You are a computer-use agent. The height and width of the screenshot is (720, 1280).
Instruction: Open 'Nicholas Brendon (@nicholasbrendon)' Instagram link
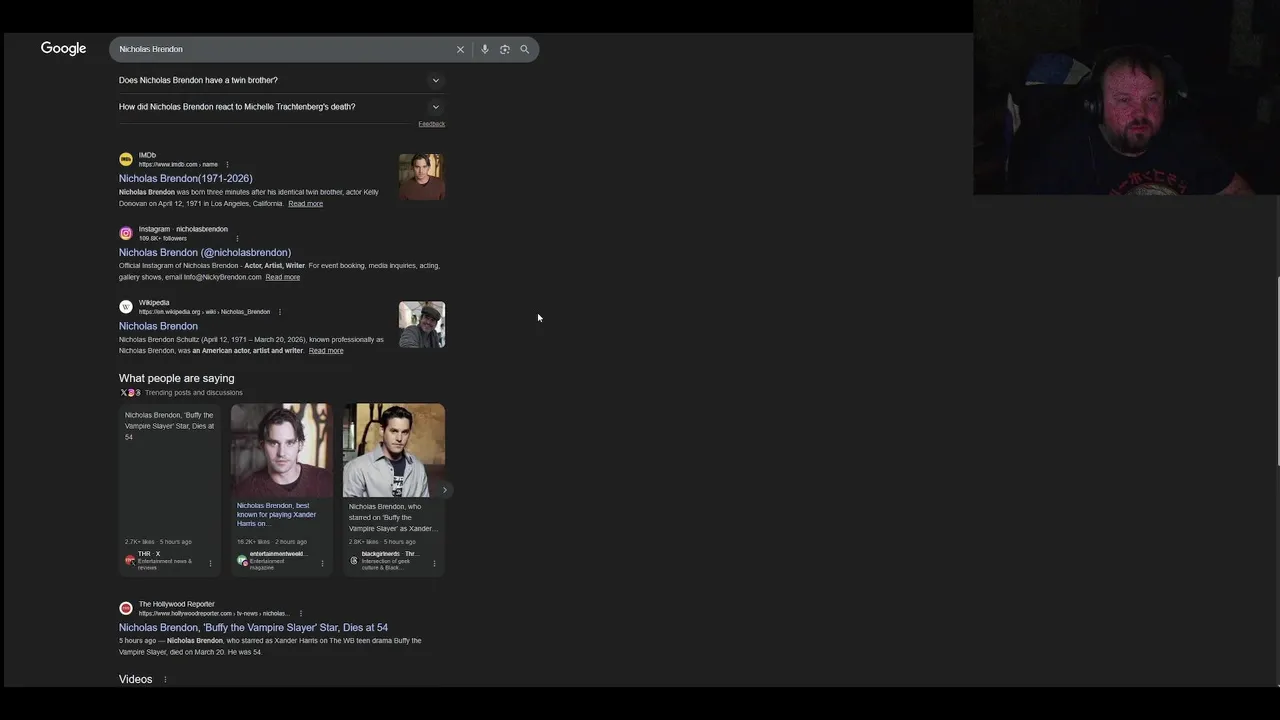point(205,252)
